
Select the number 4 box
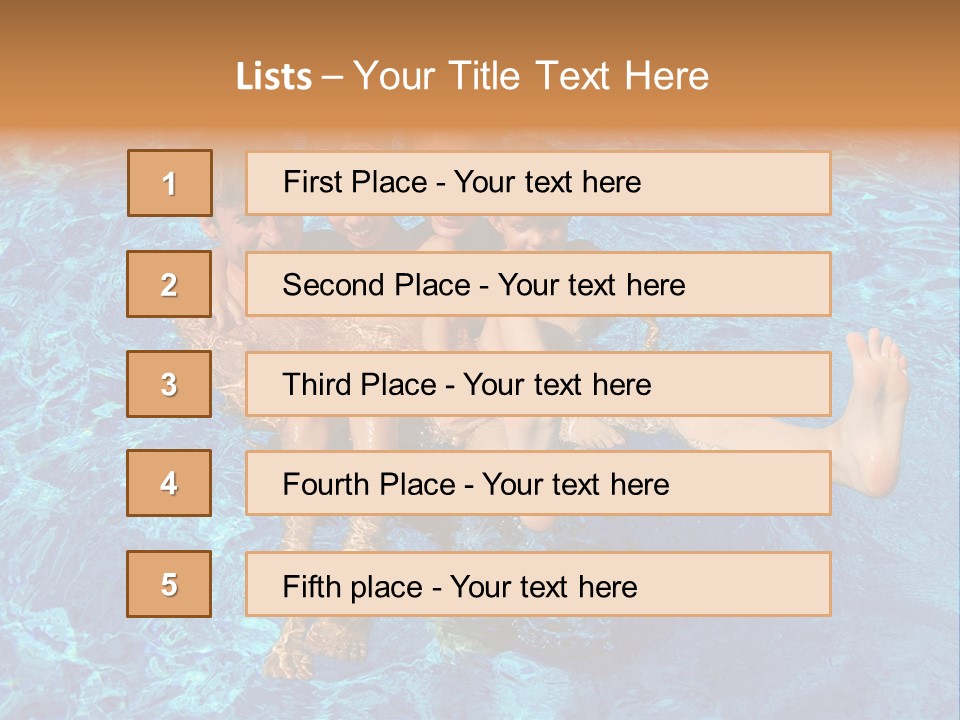tap(169, 483)
